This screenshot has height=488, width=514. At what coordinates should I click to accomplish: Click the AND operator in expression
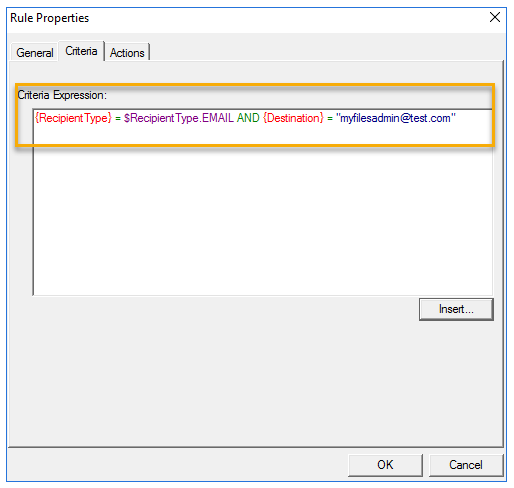(248, 118)
